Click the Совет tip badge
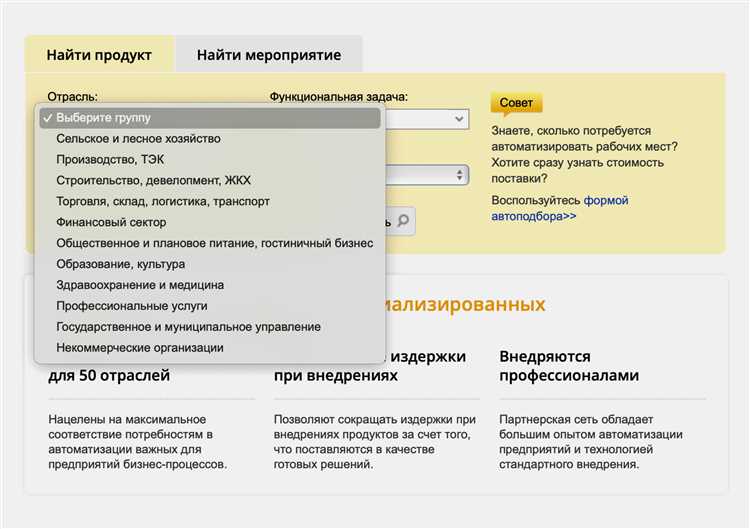Screen dimensions: 750x529 [516, 104]
